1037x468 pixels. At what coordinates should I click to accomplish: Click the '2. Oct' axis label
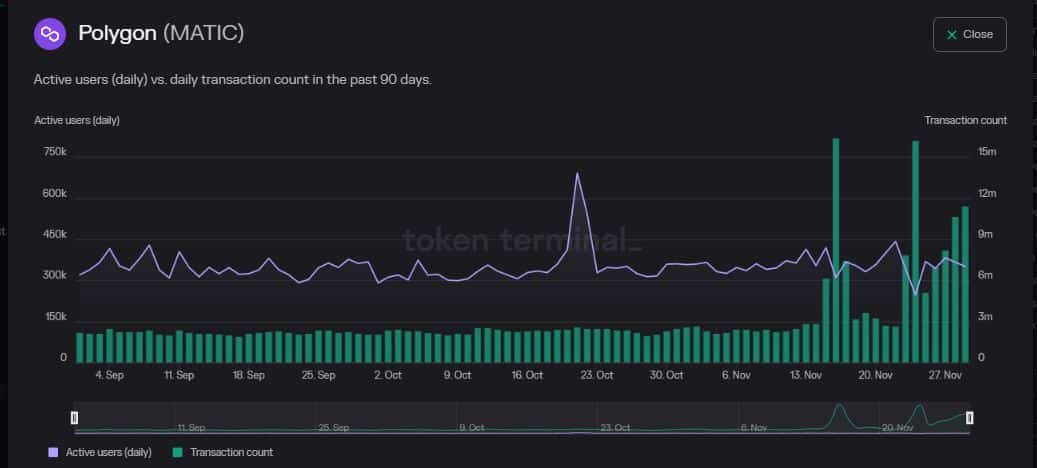click(x=388, y=375)
